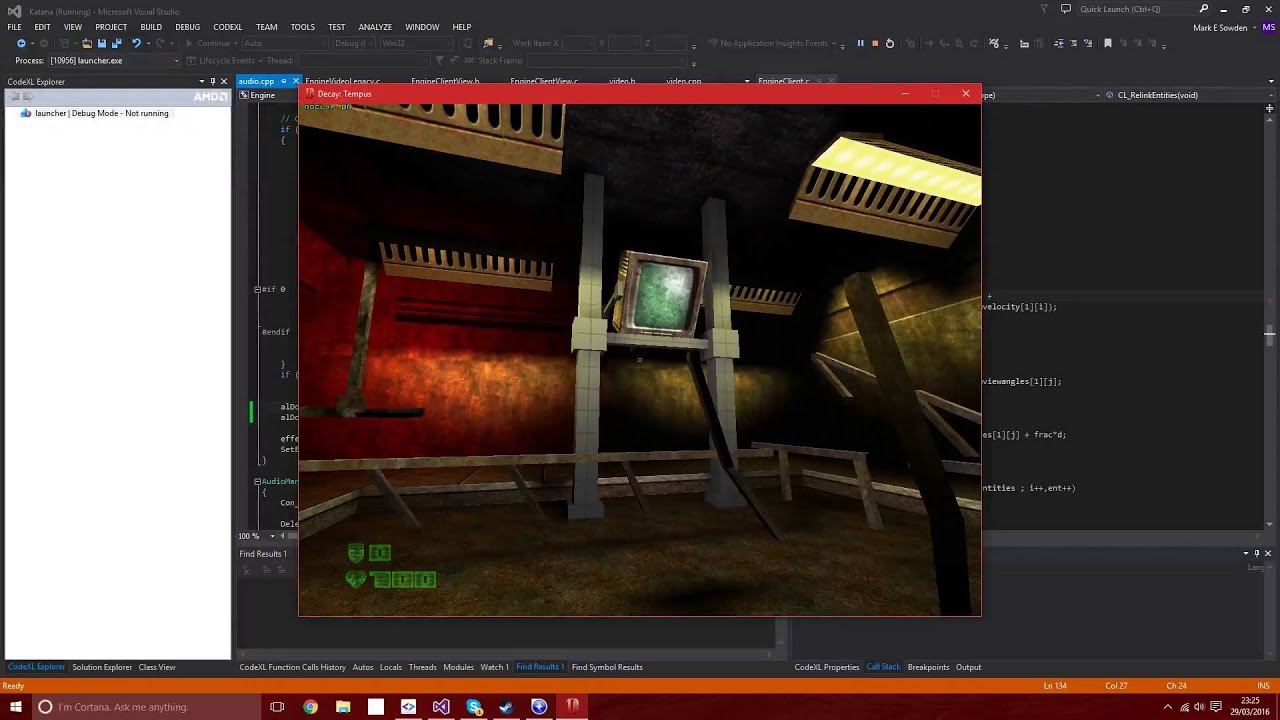1280x720 pixels.
Task: Open the BUILD menu
Action: tap(151, 27)
